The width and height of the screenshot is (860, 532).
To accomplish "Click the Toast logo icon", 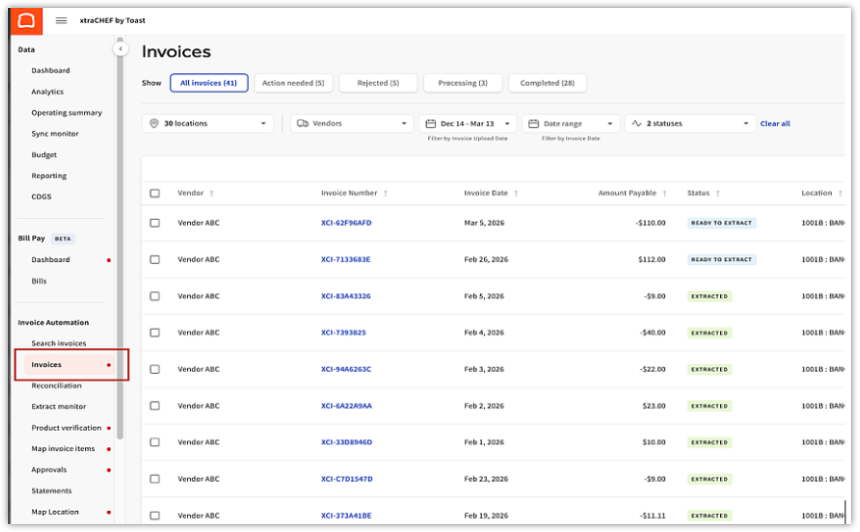I will (27, 20).
